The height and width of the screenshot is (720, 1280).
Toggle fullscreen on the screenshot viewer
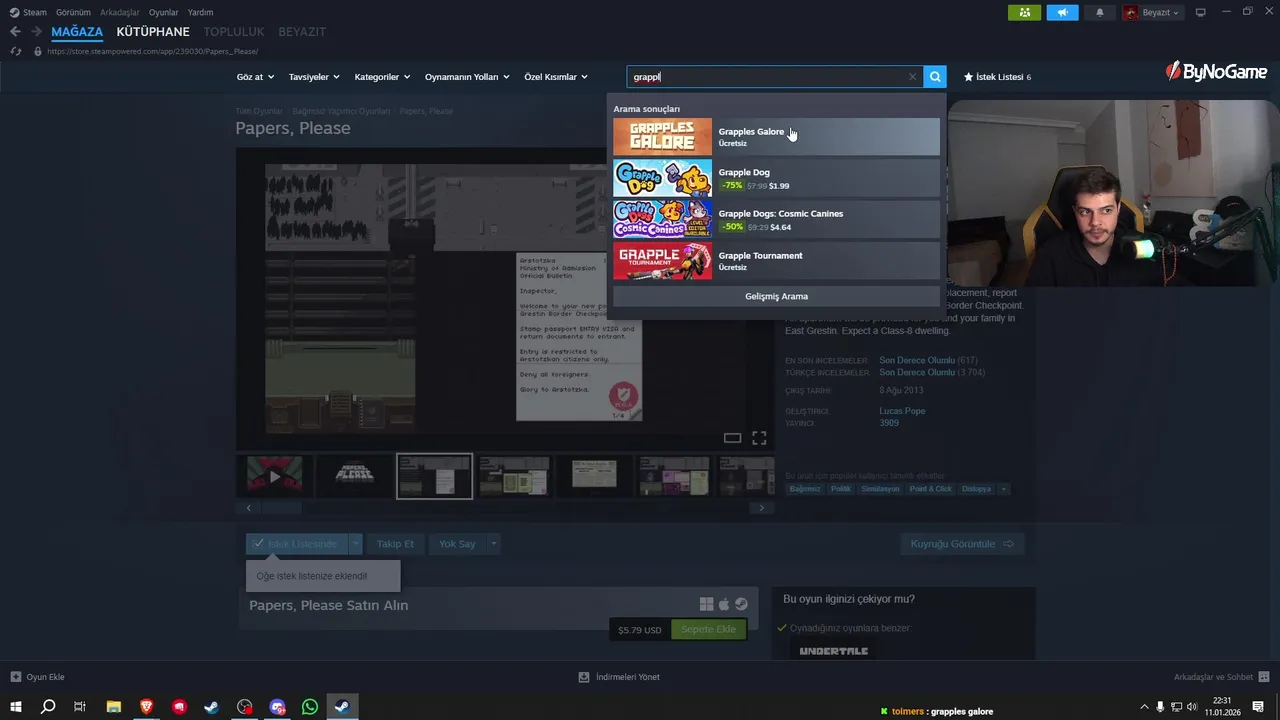click(759, 438)
